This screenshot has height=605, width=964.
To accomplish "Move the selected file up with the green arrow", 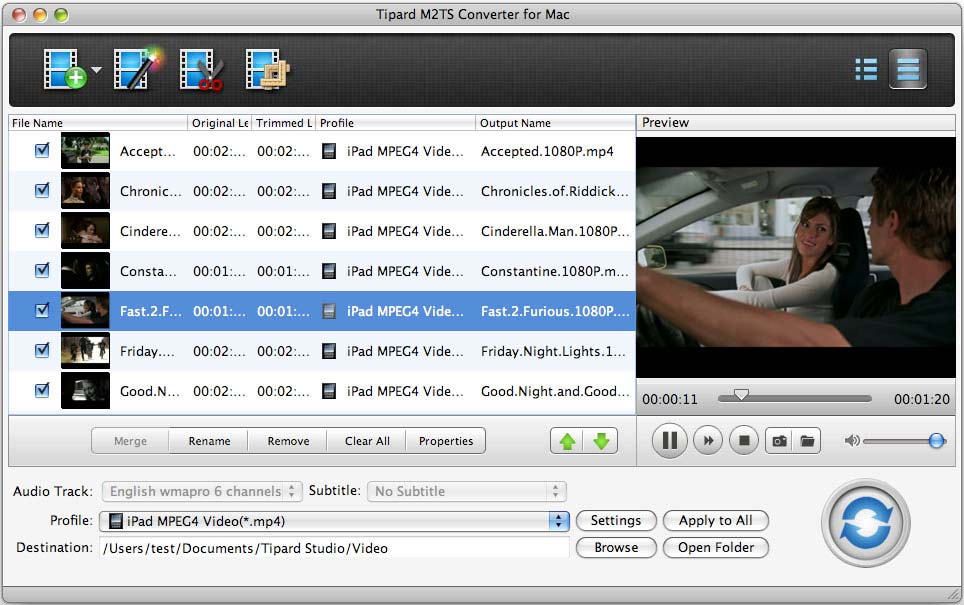I will coord(568,441).
